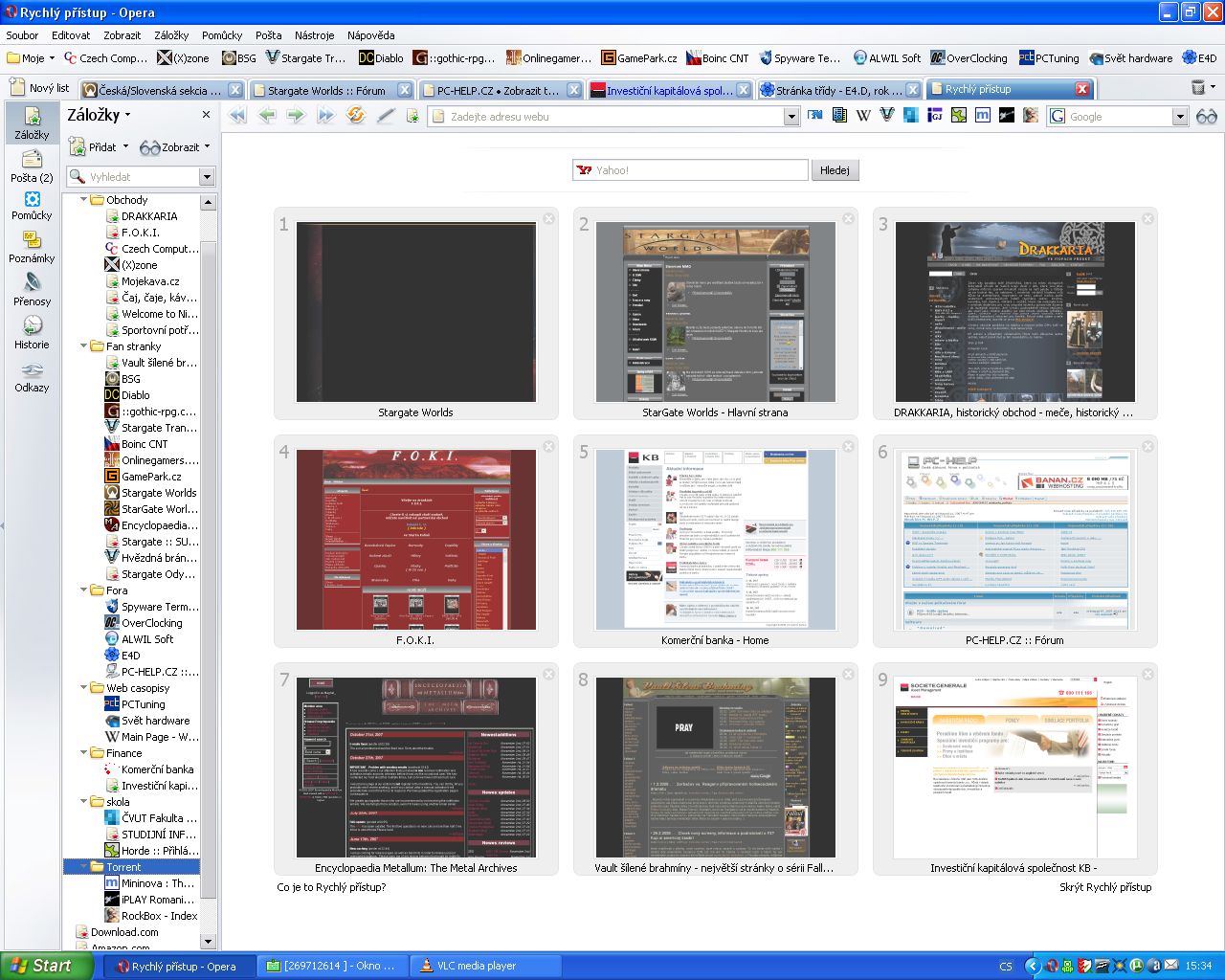Open the Nástroje menu

(314, 35)
